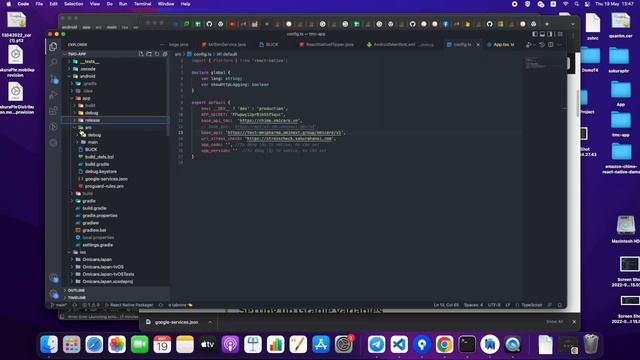
Task: Refresh the Explorer file tree
Action: pyautogui.click(x=157, y=54)
